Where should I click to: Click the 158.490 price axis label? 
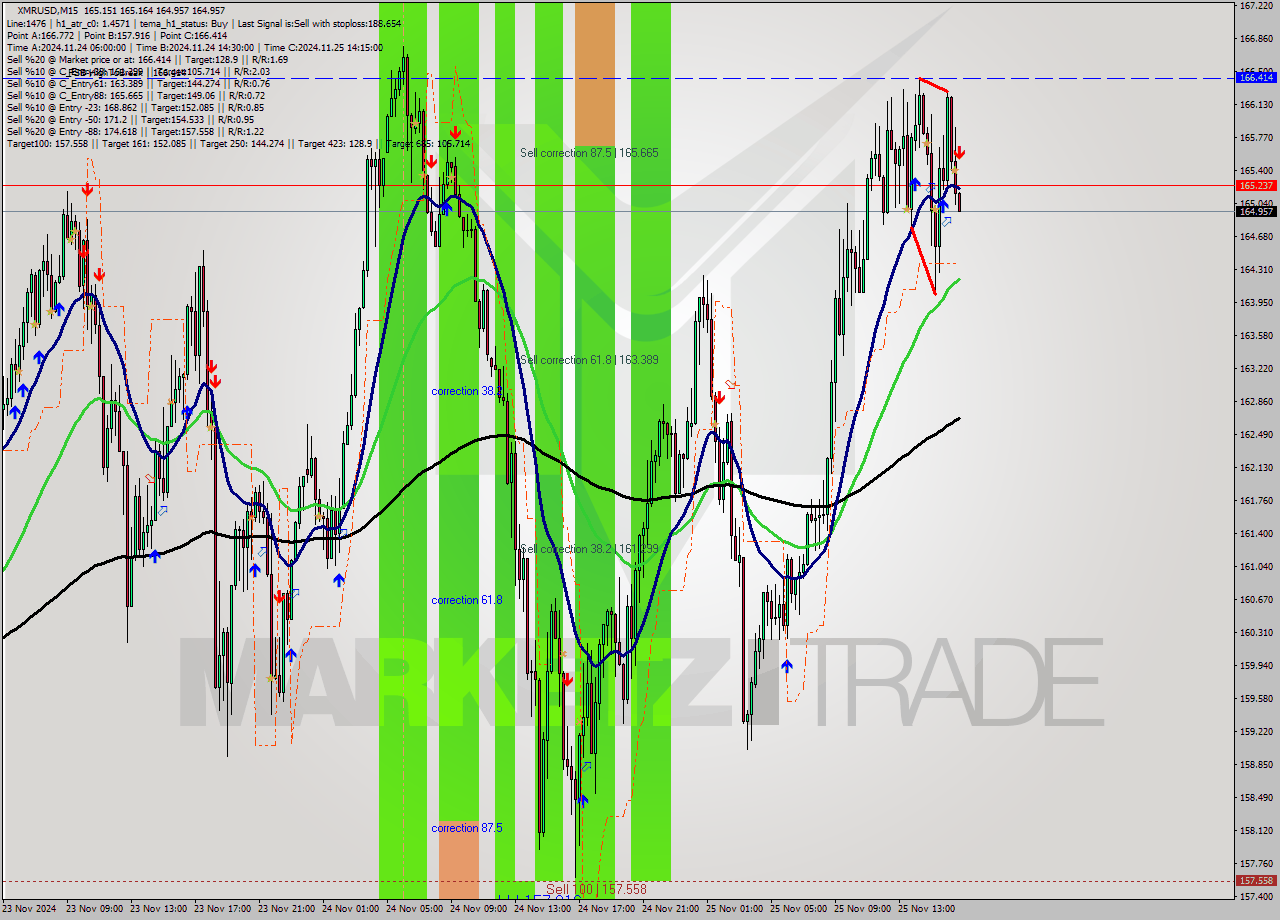pos(1256,797)
